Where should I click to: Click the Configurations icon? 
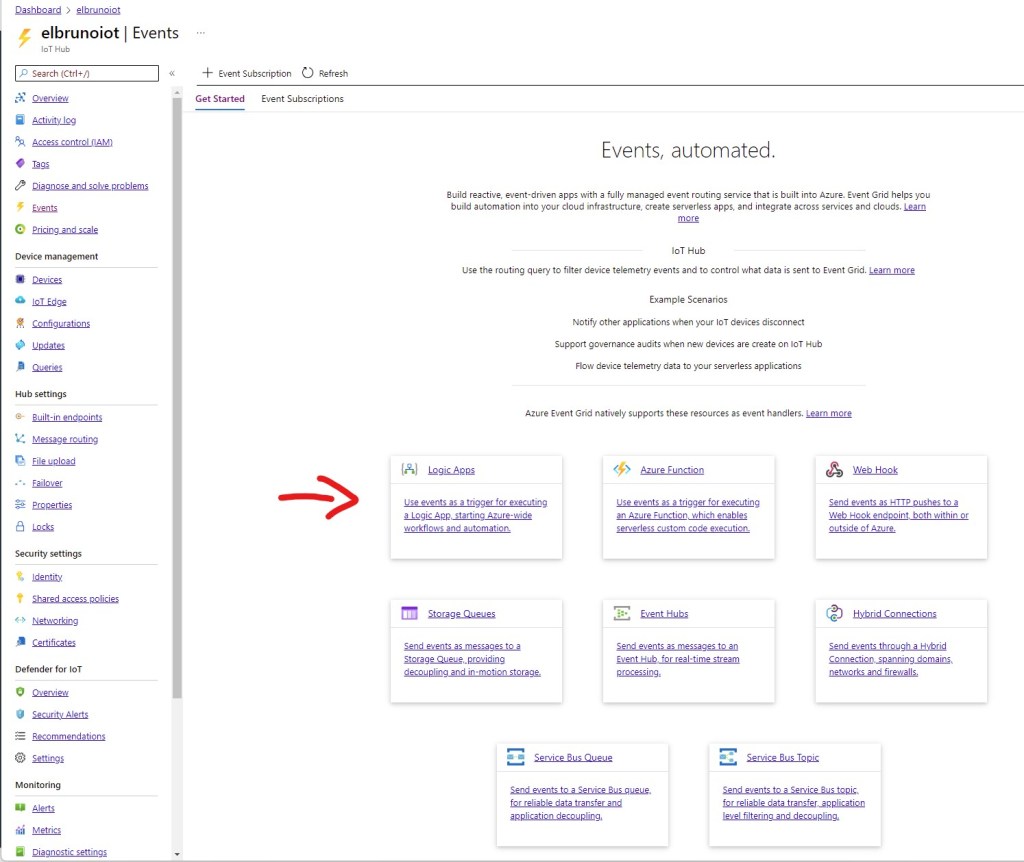click(20, 323)
